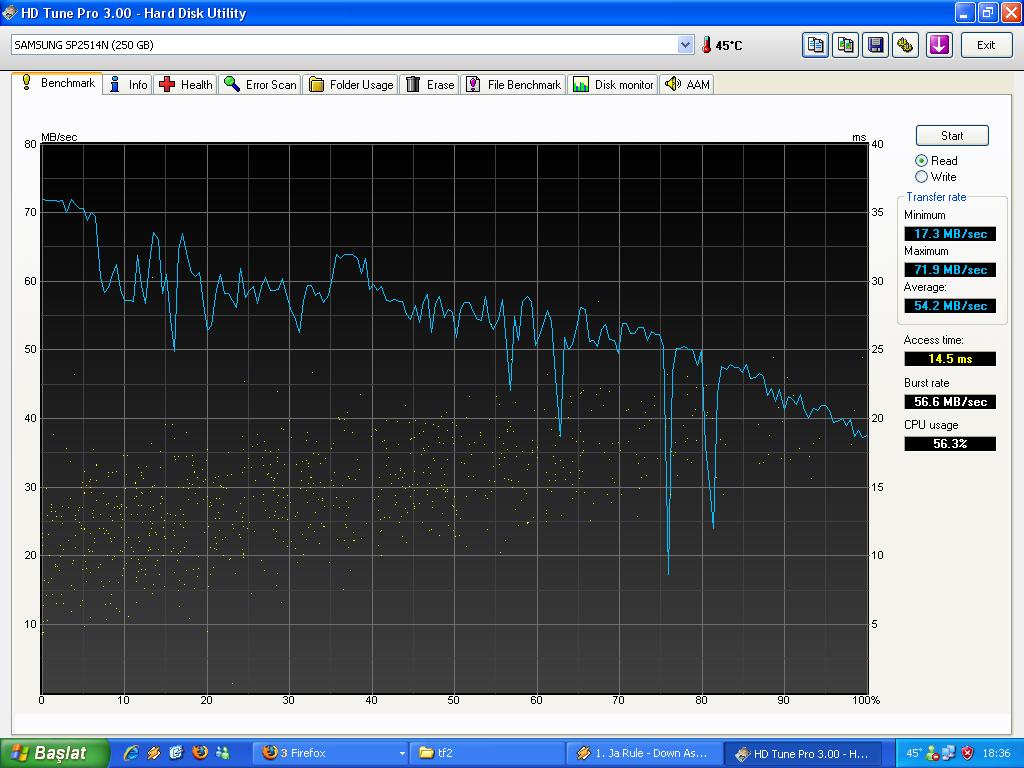Switch to the 3 Firefox taskbar group

pyautogui.click(x=329, y=753)
